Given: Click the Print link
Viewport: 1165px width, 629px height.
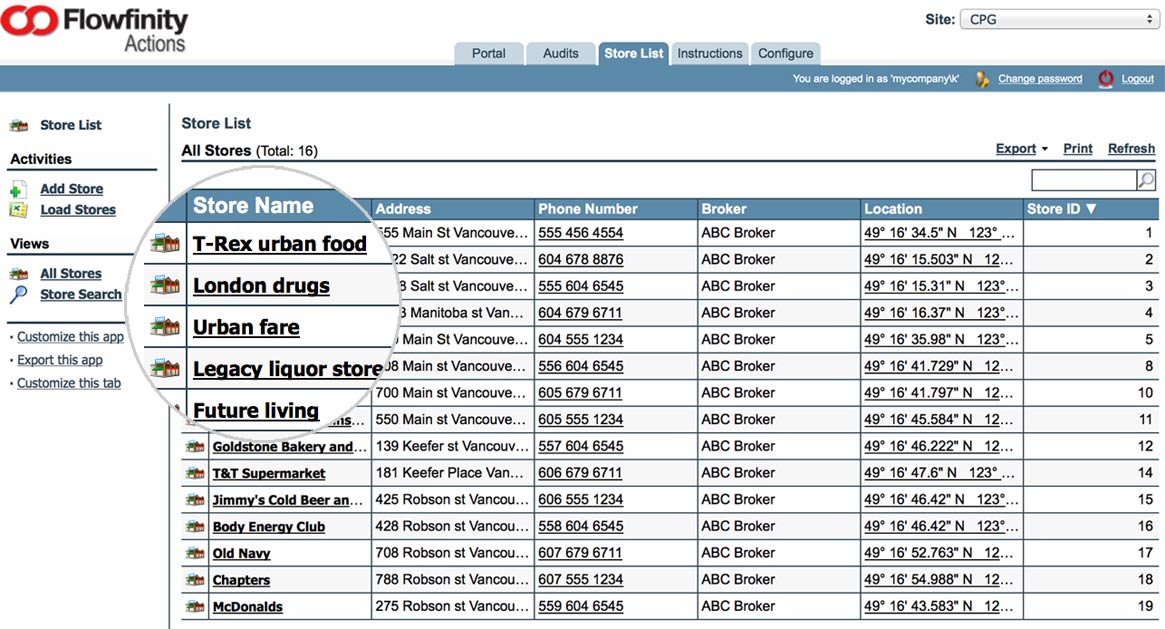Looking at the screenshot, I should (x=1077, y=149).
